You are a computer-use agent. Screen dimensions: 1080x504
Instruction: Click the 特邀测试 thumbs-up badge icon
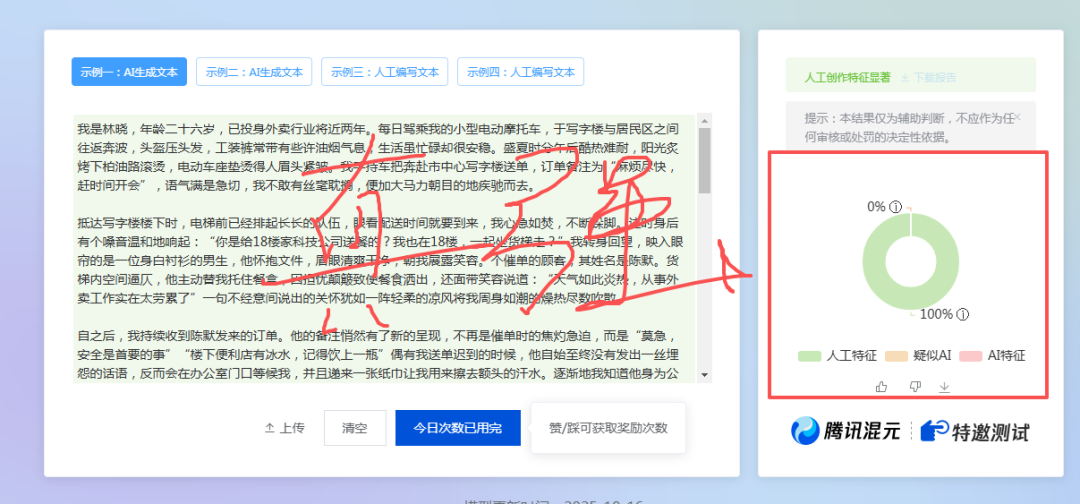pos(934,431)
